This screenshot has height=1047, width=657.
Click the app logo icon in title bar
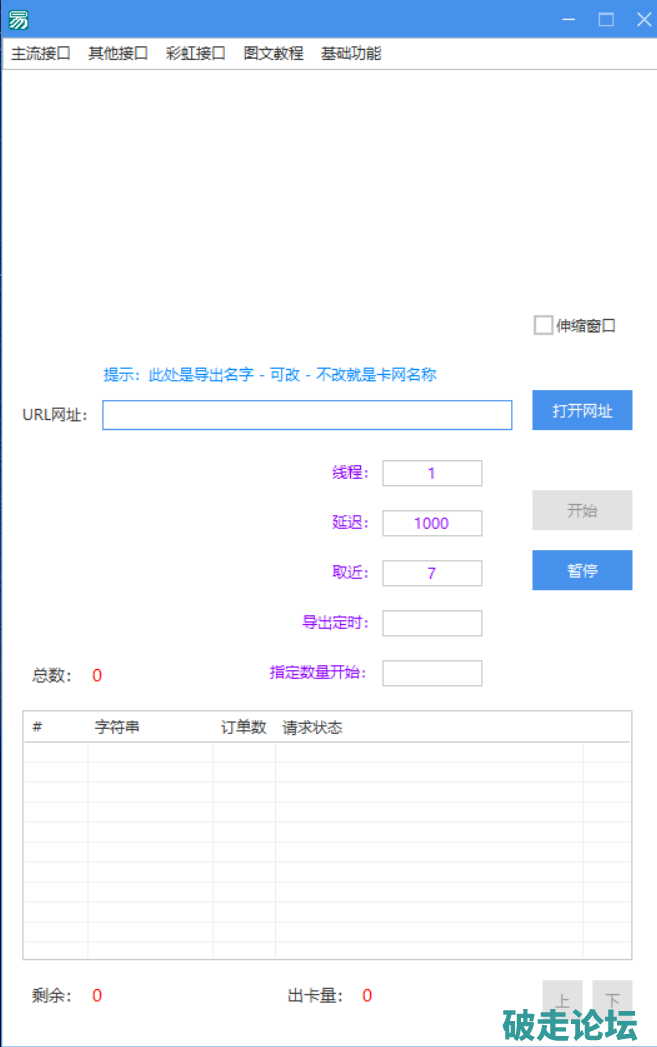pos(18,19)
